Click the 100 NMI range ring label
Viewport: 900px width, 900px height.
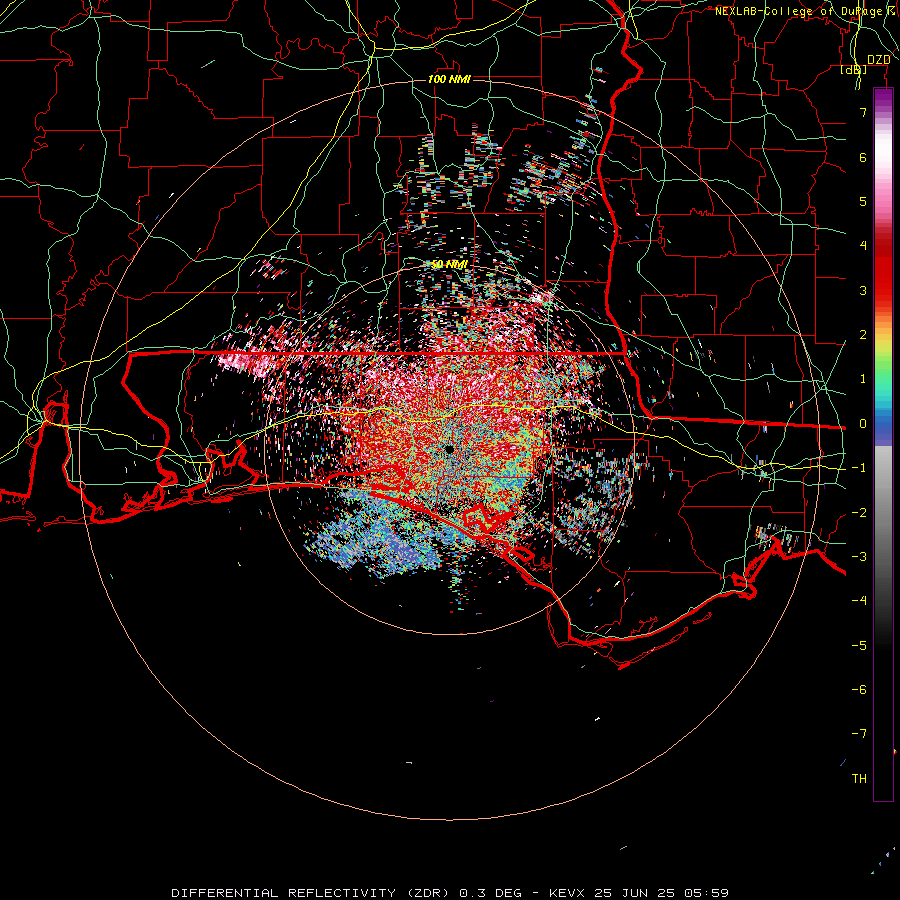pyautogui.click(x=449, y=79)
